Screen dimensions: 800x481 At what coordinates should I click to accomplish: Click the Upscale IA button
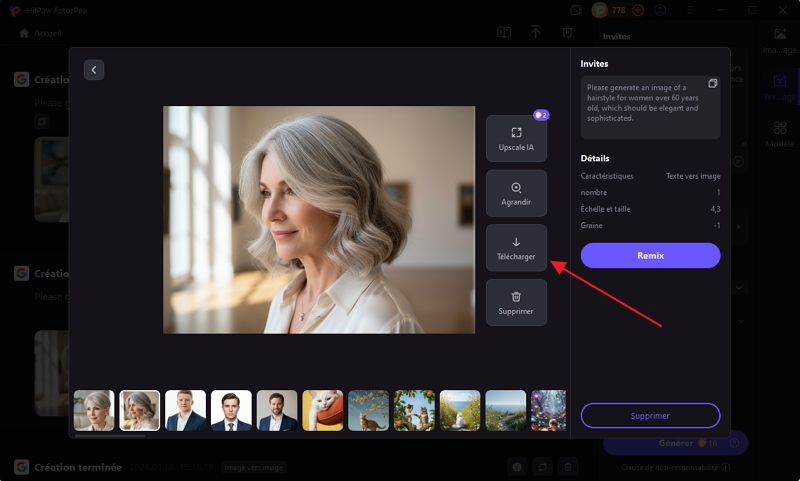point(516,138)
